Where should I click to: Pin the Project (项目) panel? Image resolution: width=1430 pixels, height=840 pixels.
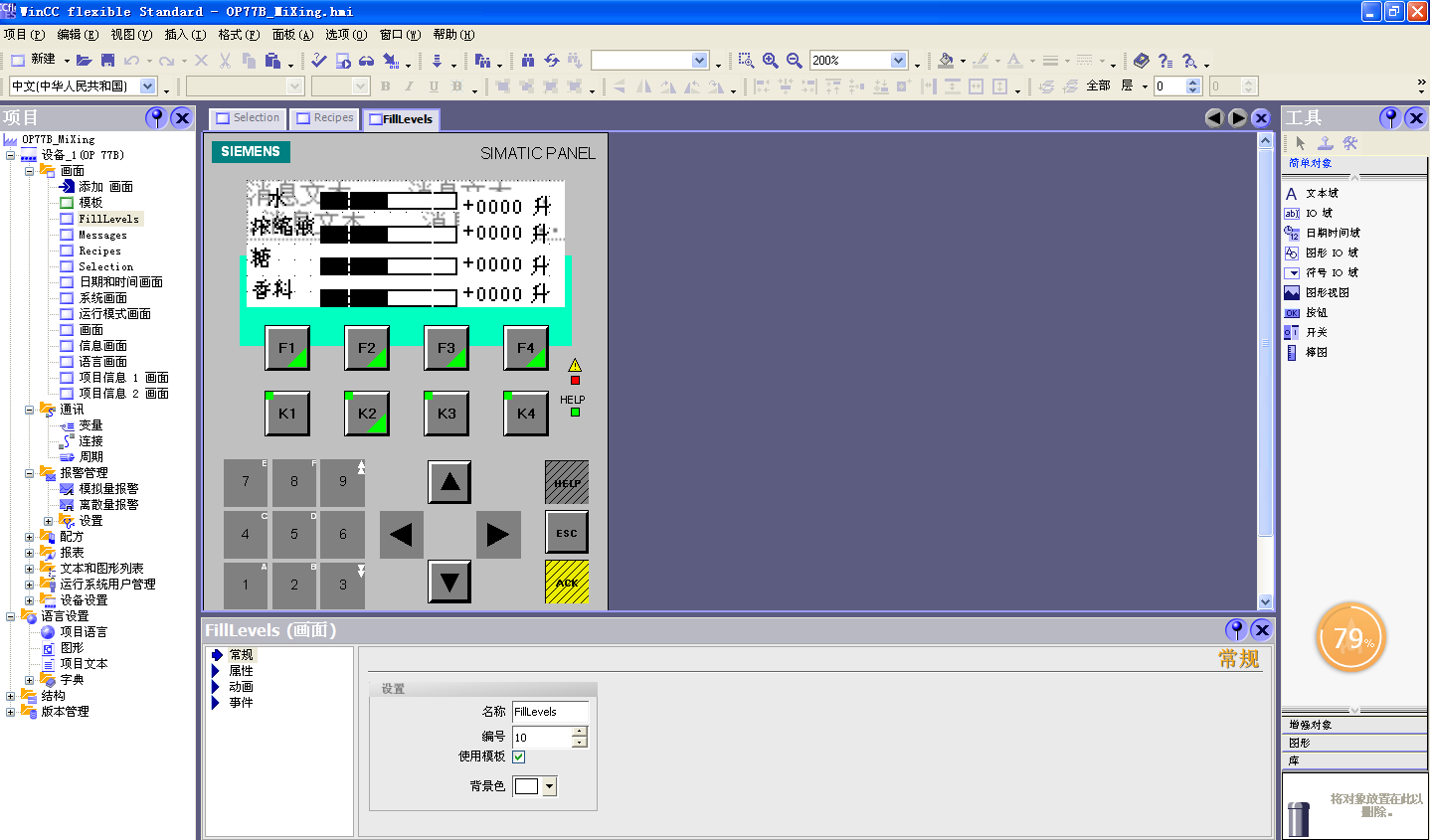155,118
